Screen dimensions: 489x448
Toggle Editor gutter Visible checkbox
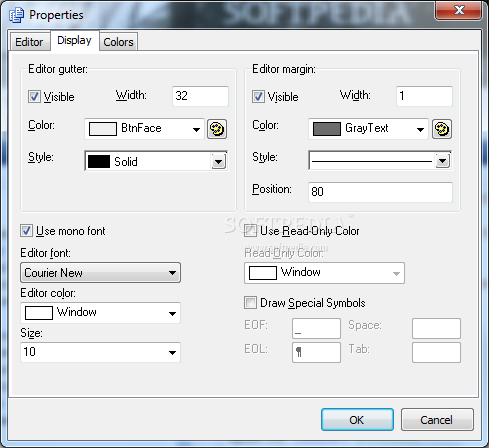tap(34, 97)
